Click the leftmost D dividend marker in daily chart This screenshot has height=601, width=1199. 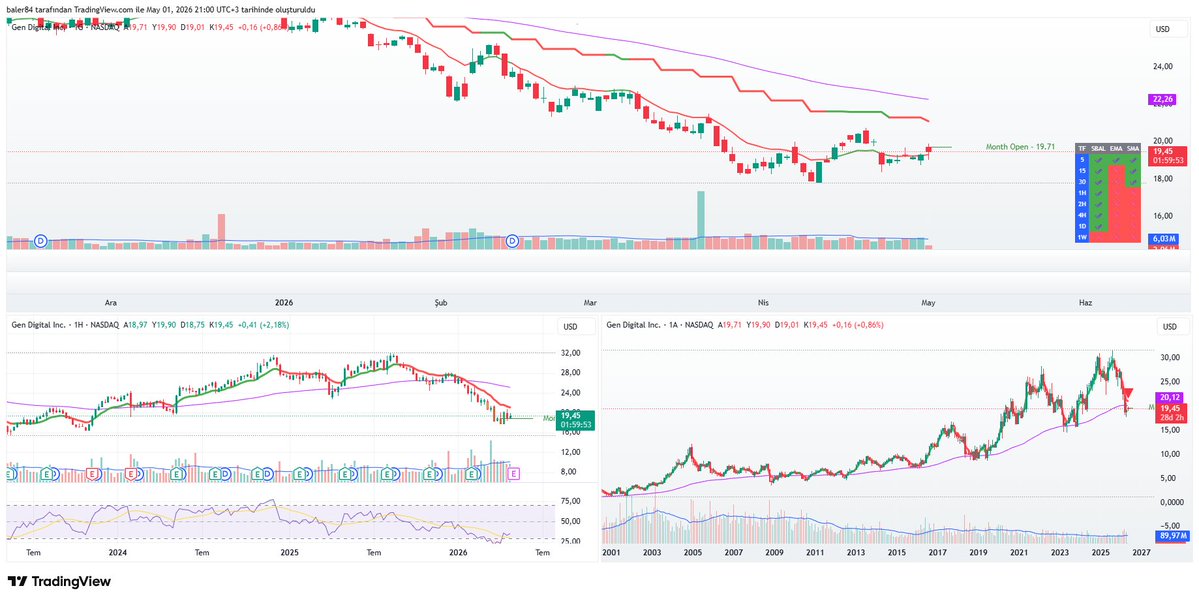41,242
